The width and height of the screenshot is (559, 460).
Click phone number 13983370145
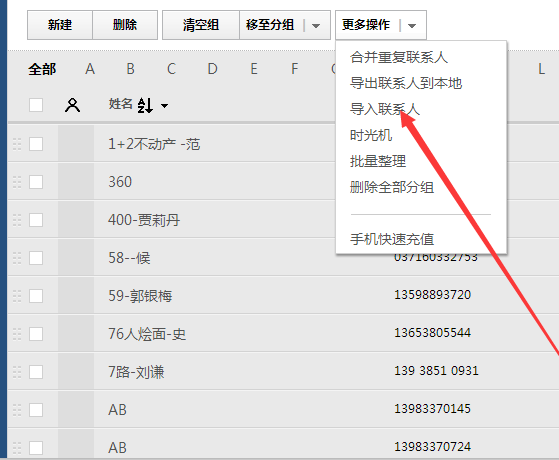432,409
